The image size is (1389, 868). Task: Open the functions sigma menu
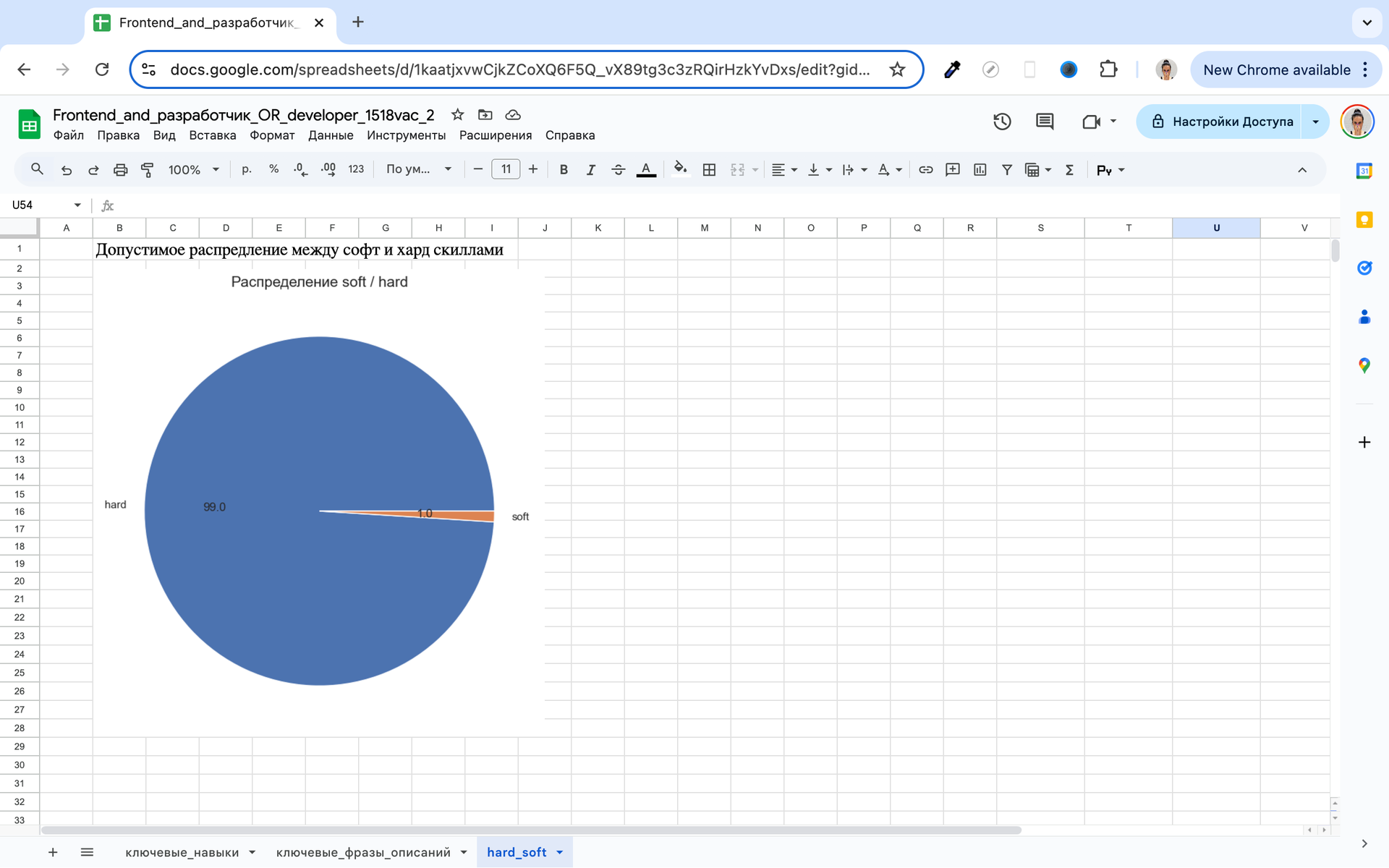[x=1069, y=170]
